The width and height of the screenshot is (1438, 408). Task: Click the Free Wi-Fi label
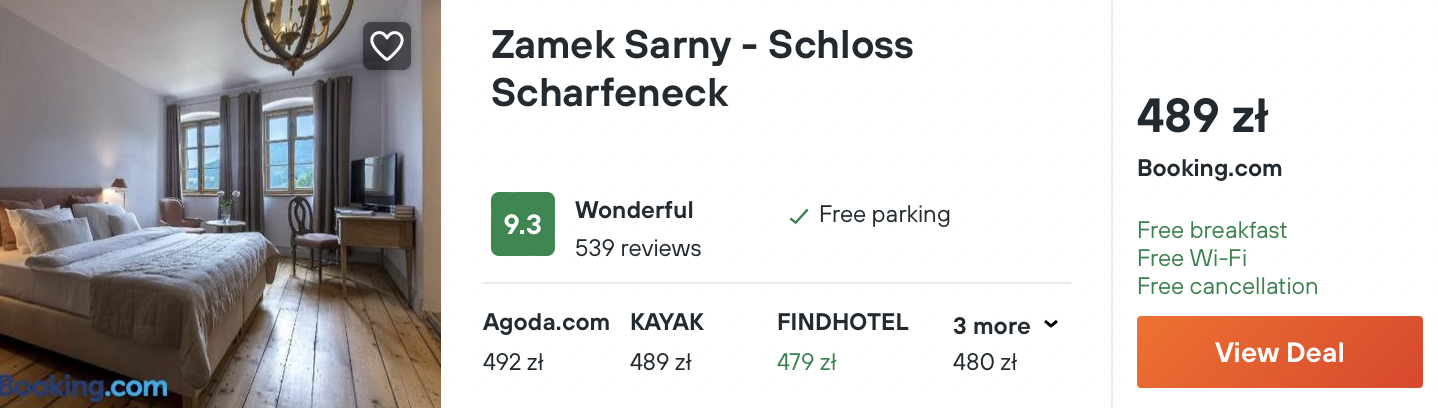click(x=1192, y=258)
